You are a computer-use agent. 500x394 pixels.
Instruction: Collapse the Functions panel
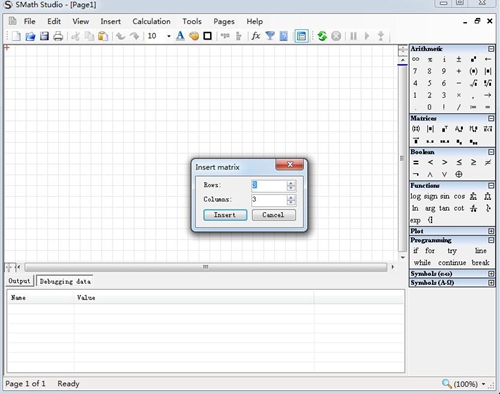tap(491, 186)
